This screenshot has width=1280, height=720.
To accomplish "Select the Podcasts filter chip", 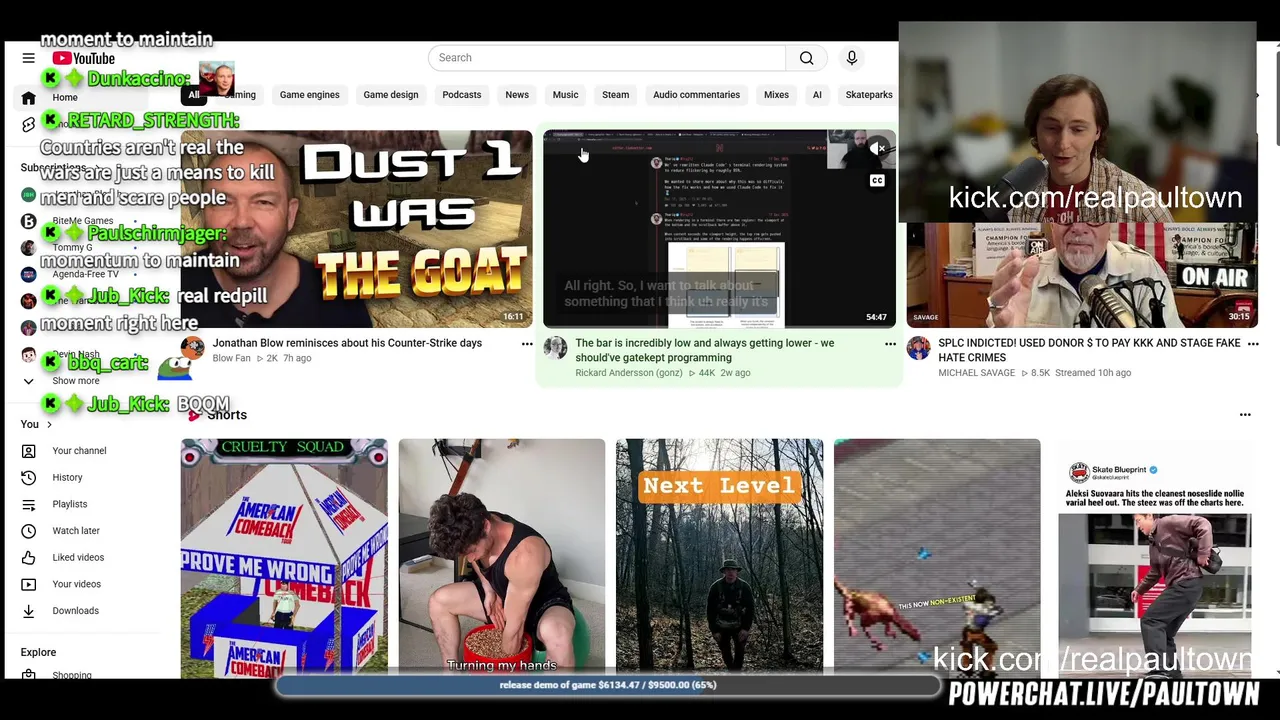I will point(462,95).
